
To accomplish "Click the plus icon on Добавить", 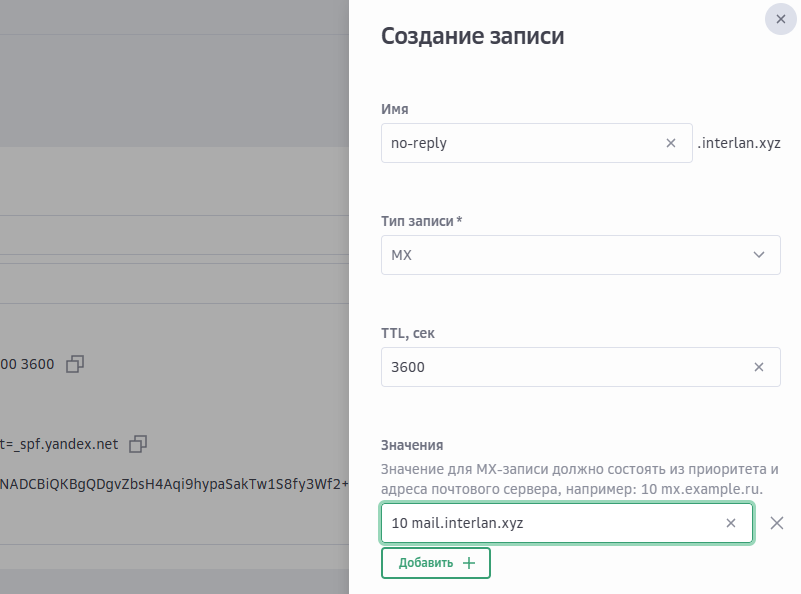I will (469, 563).
